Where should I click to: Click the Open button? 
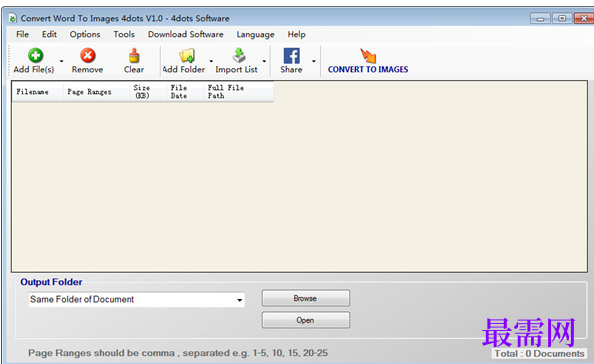pyautogui.click(x=306, y=320)
